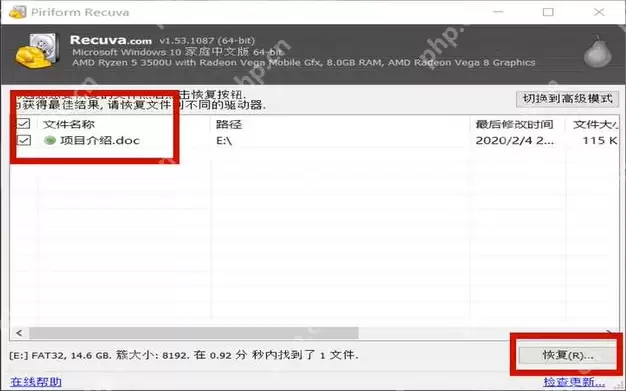Select the 项目介绍.doc file name

[x=100, y=140]
